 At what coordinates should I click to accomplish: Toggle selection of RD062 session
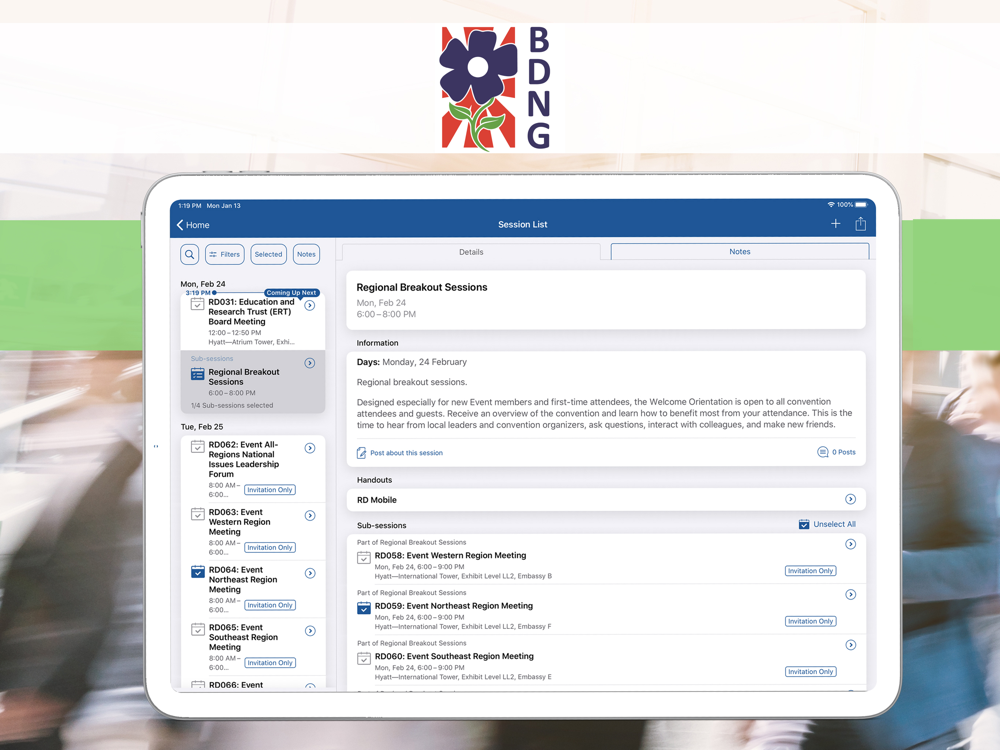click(198, 447)
